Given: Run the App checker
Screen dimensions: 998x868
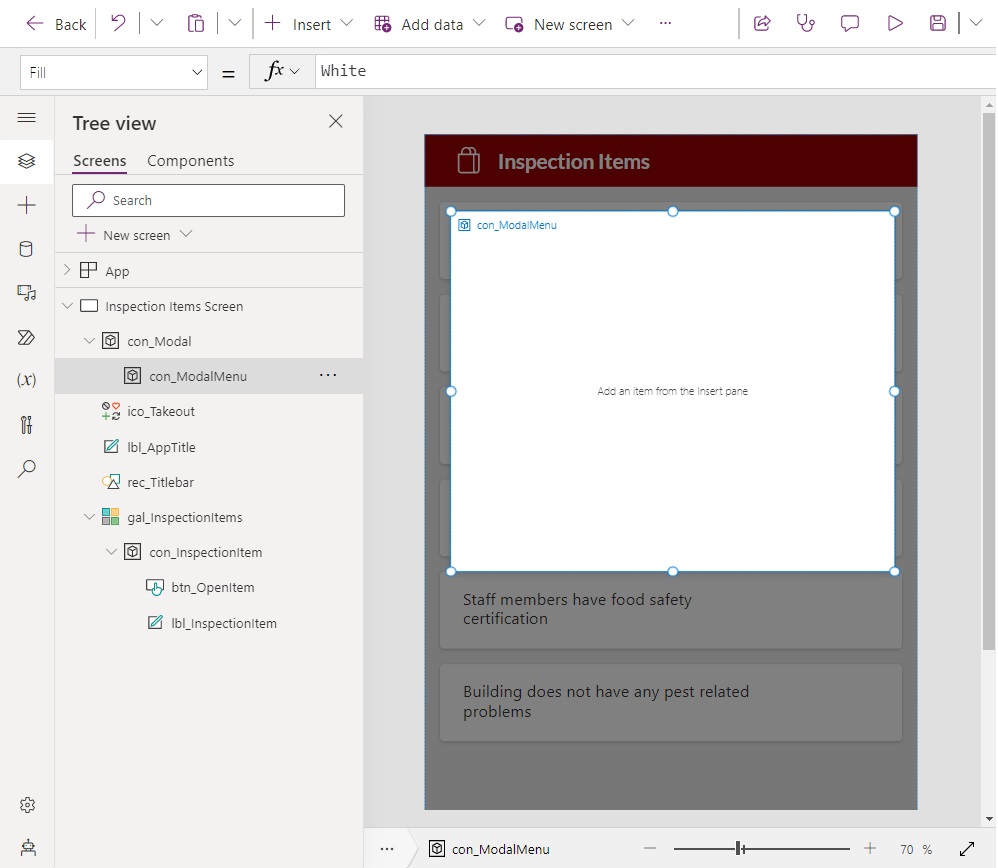Looking at the screenshot, I should [806, 23].
